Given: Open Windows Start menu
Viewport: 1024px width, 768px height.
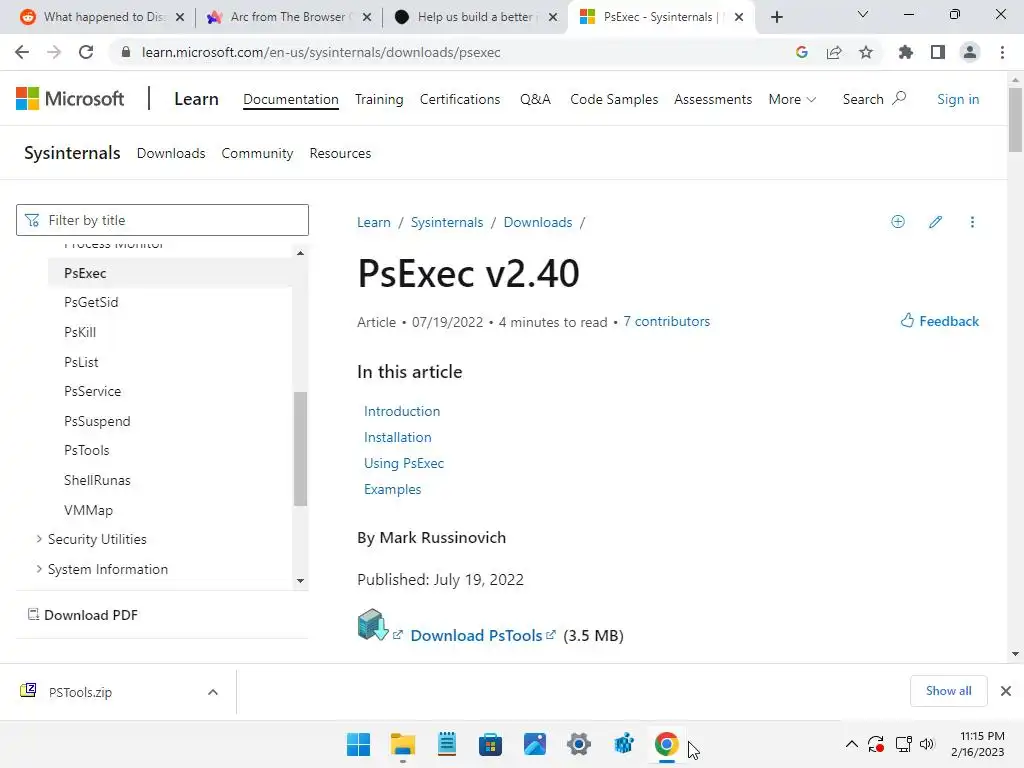Looking at the screenshot, I should coord(358,744).
